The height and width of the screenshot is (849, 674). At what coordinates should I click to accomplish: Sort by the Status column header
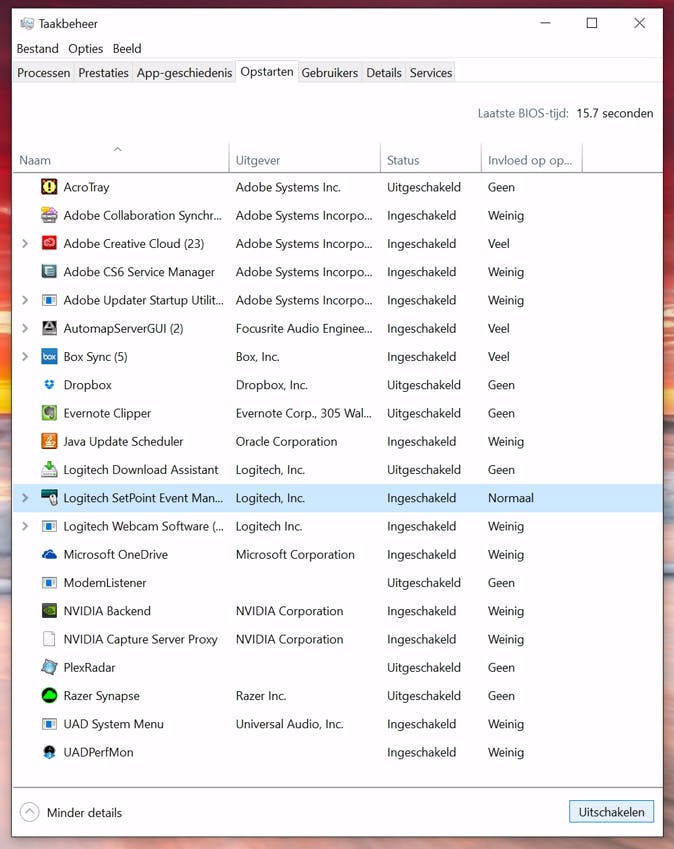(430, 157)
